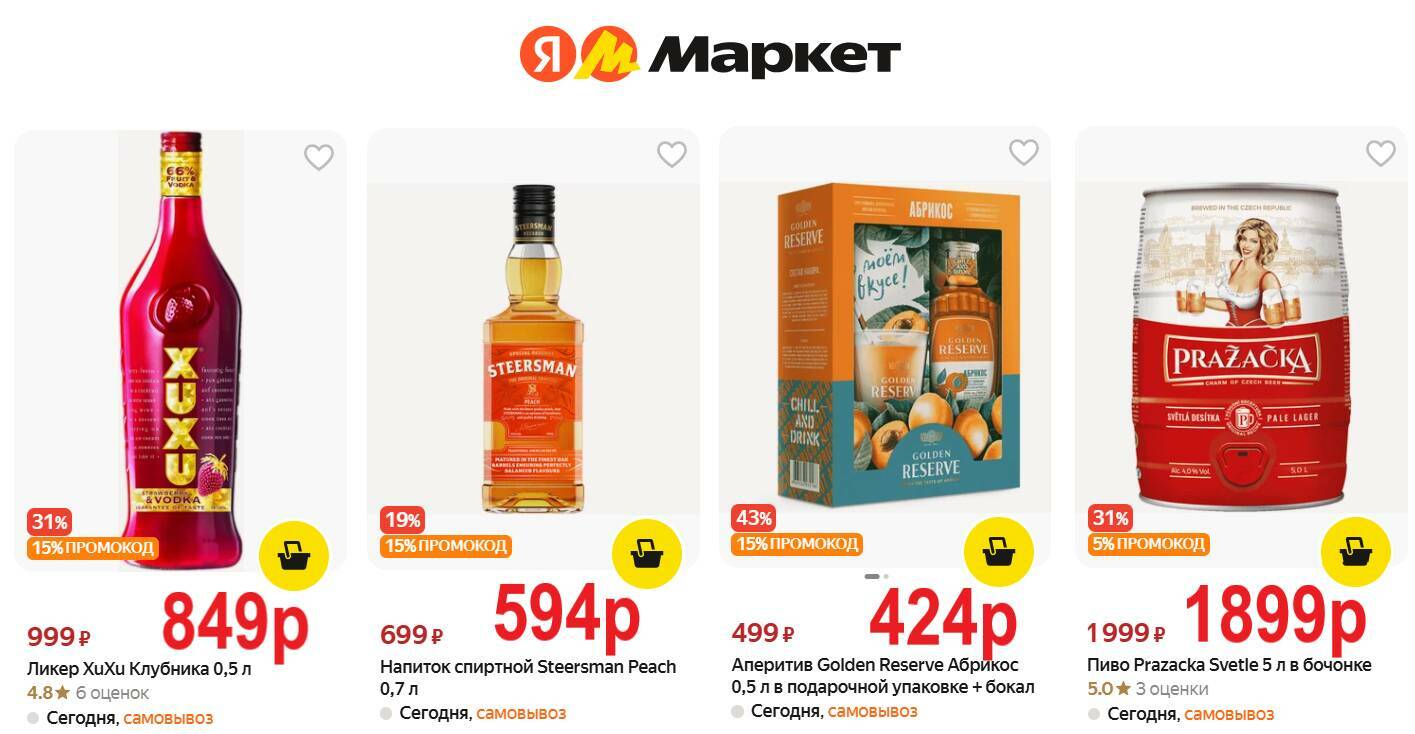The height and width of the screenshot is (734, 1415).
Task: Click the 31% discount badge on XuXu
Action: [x=49, y=522]
